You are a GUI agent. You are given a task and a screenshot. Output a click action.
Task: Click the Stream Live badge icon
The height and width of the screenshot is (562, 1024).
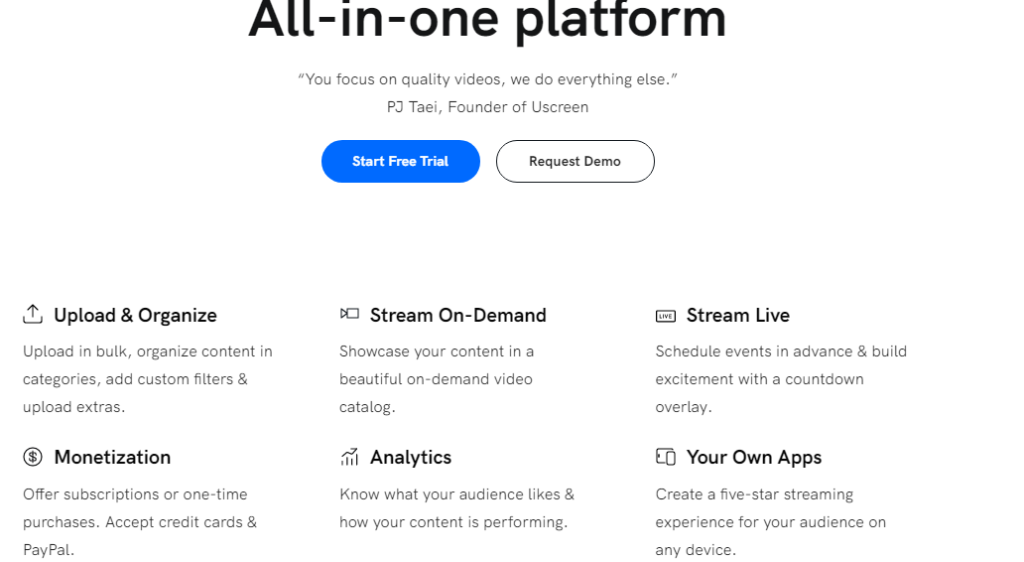pos(665,316)
